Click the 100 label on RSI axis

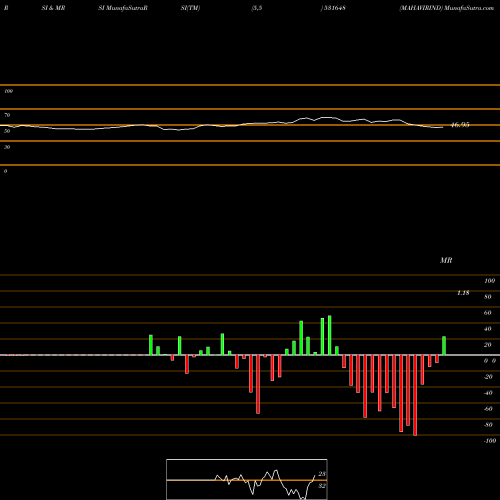9,91
